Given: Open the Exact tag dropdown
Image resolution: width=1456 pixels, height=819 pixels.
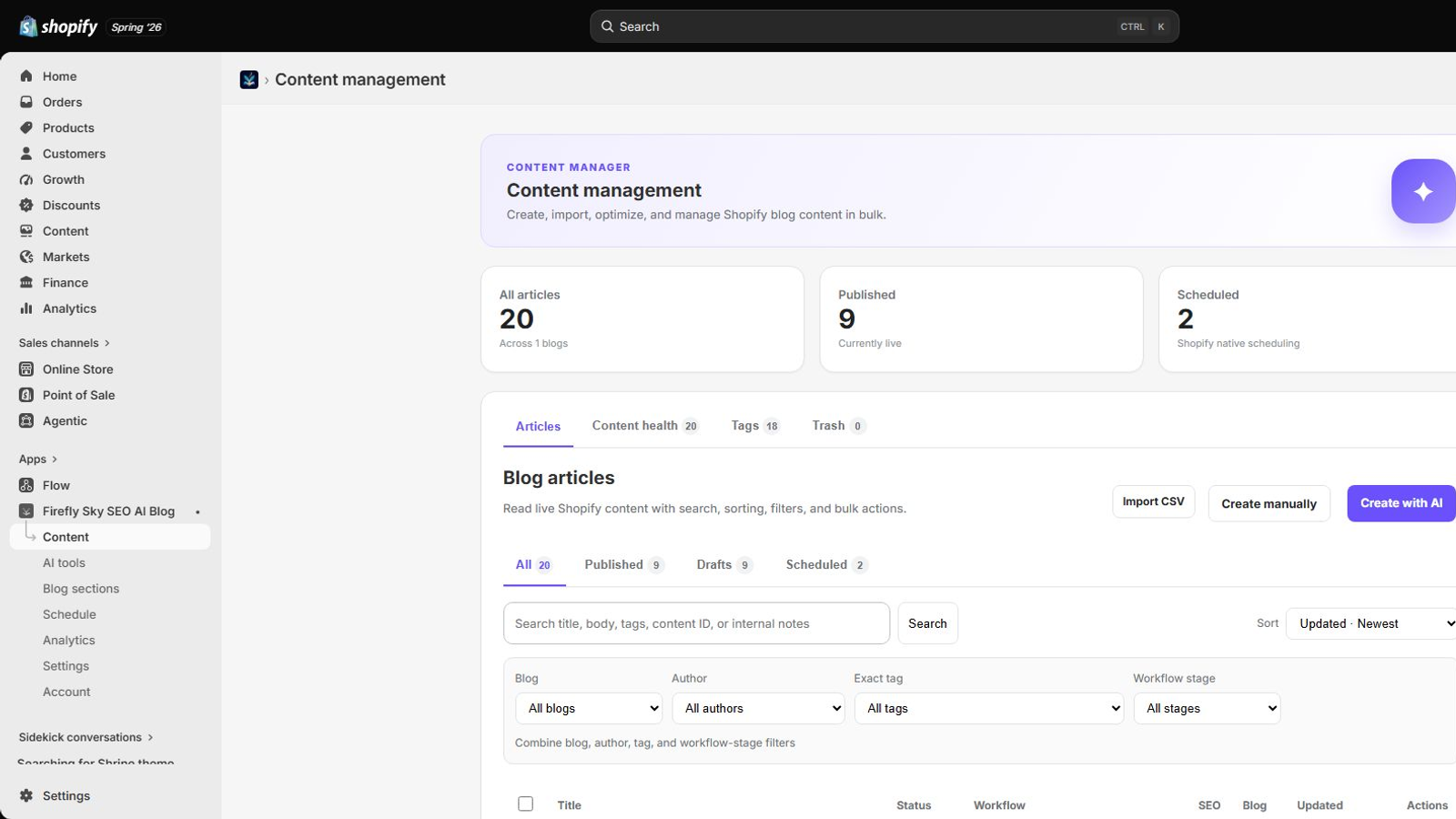Looking at the screenshot, I should coord(989,708).
